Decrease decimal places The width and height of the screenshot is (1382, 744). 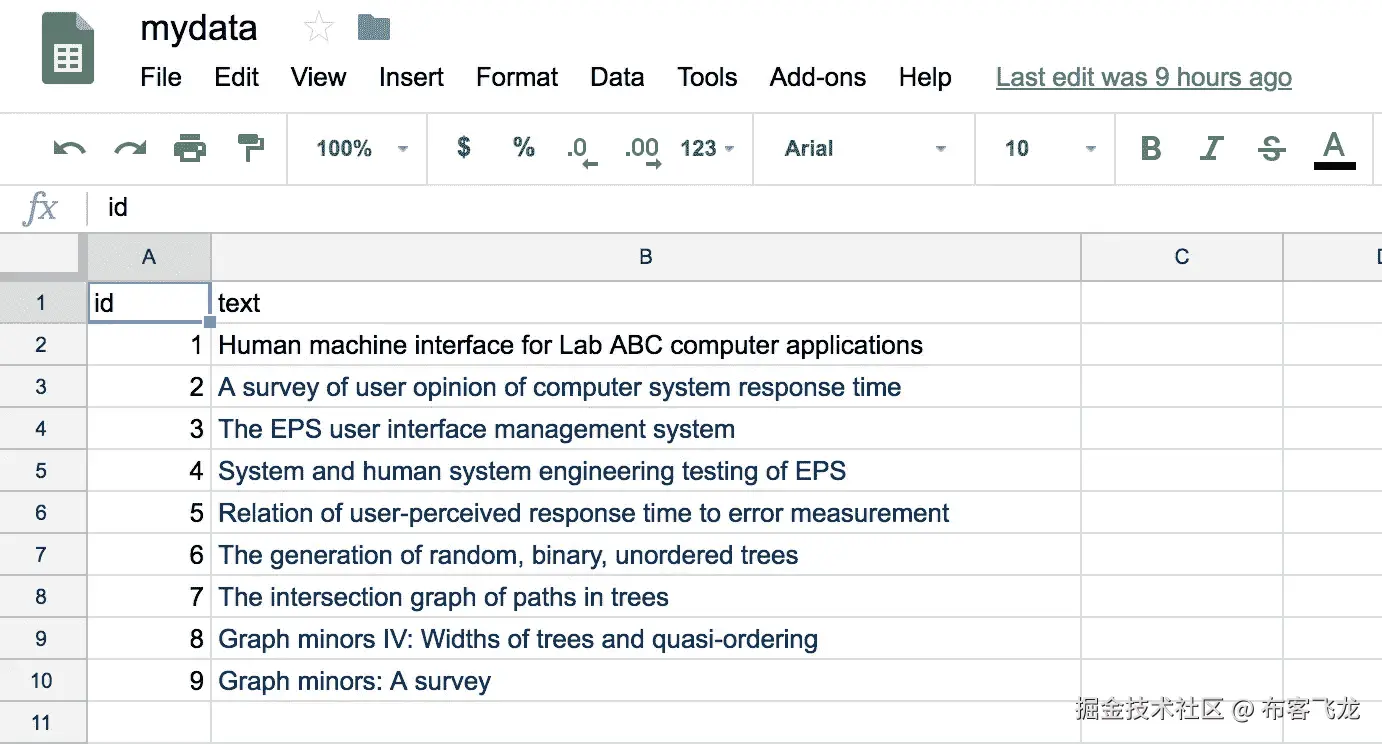pyautogui.click(x=581, y=150)
